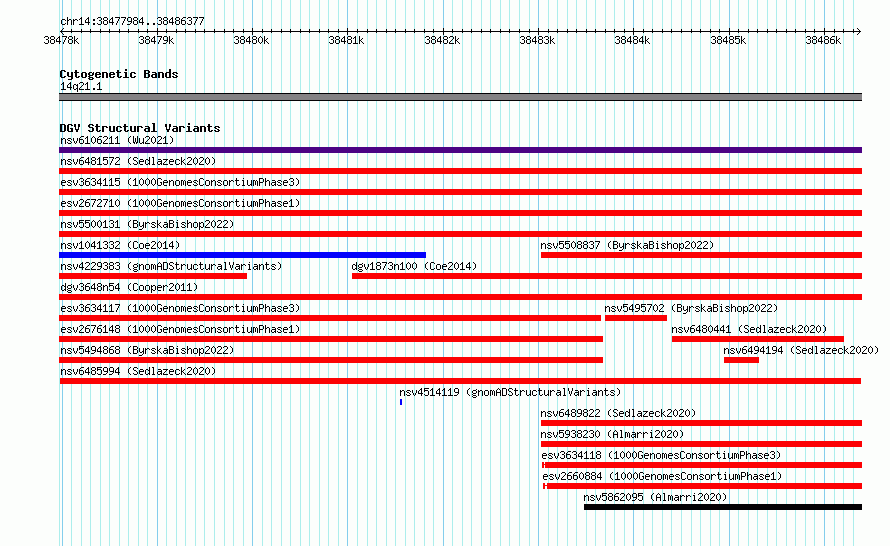
Task: Open esv2672710 (1000GenomesConsortiumPhase1) variant
Action: pyautogui.click(x=180, y=203)
